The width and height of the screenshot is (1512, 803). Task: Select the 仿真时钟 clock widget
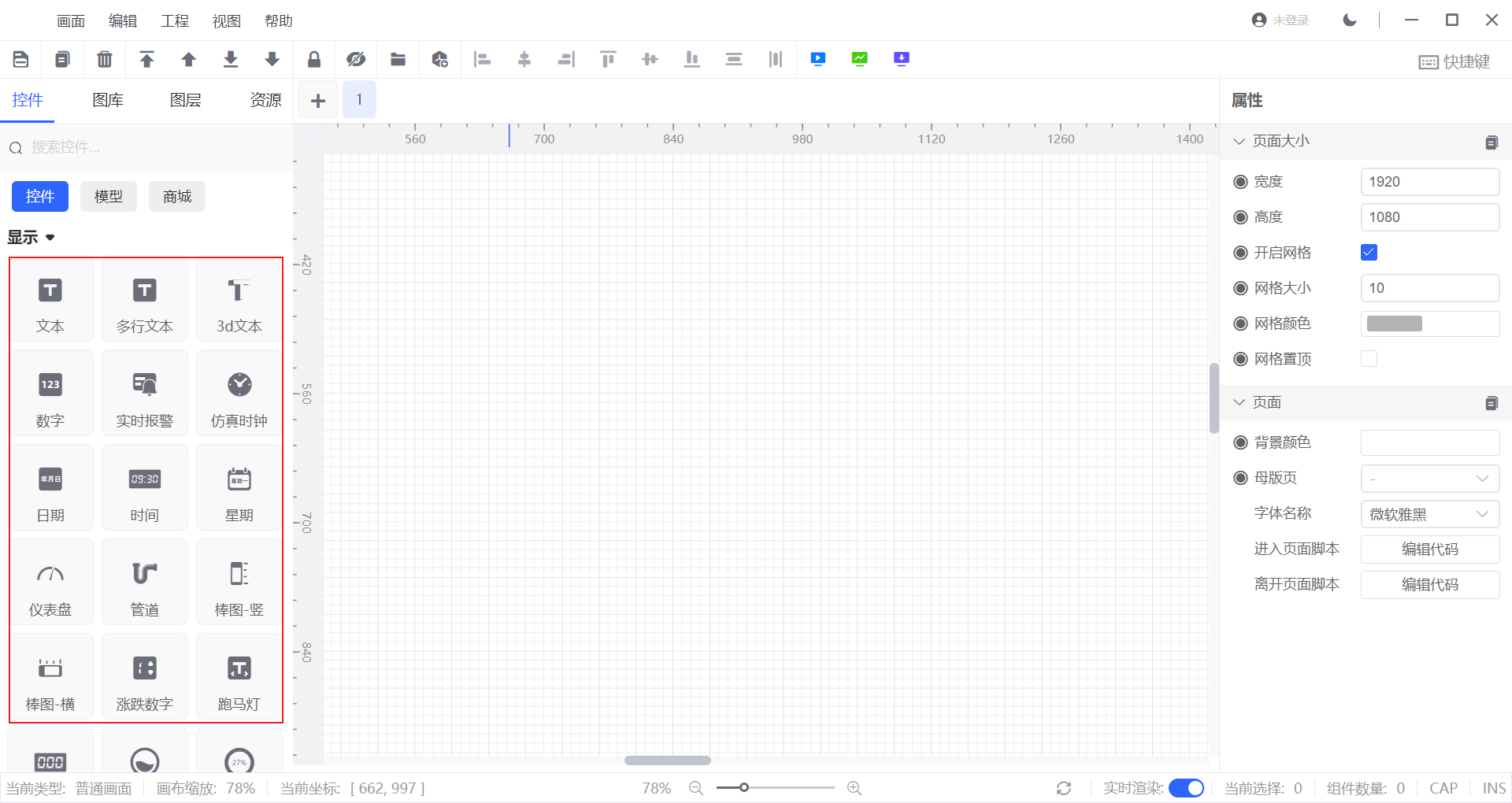pos(239,394)
